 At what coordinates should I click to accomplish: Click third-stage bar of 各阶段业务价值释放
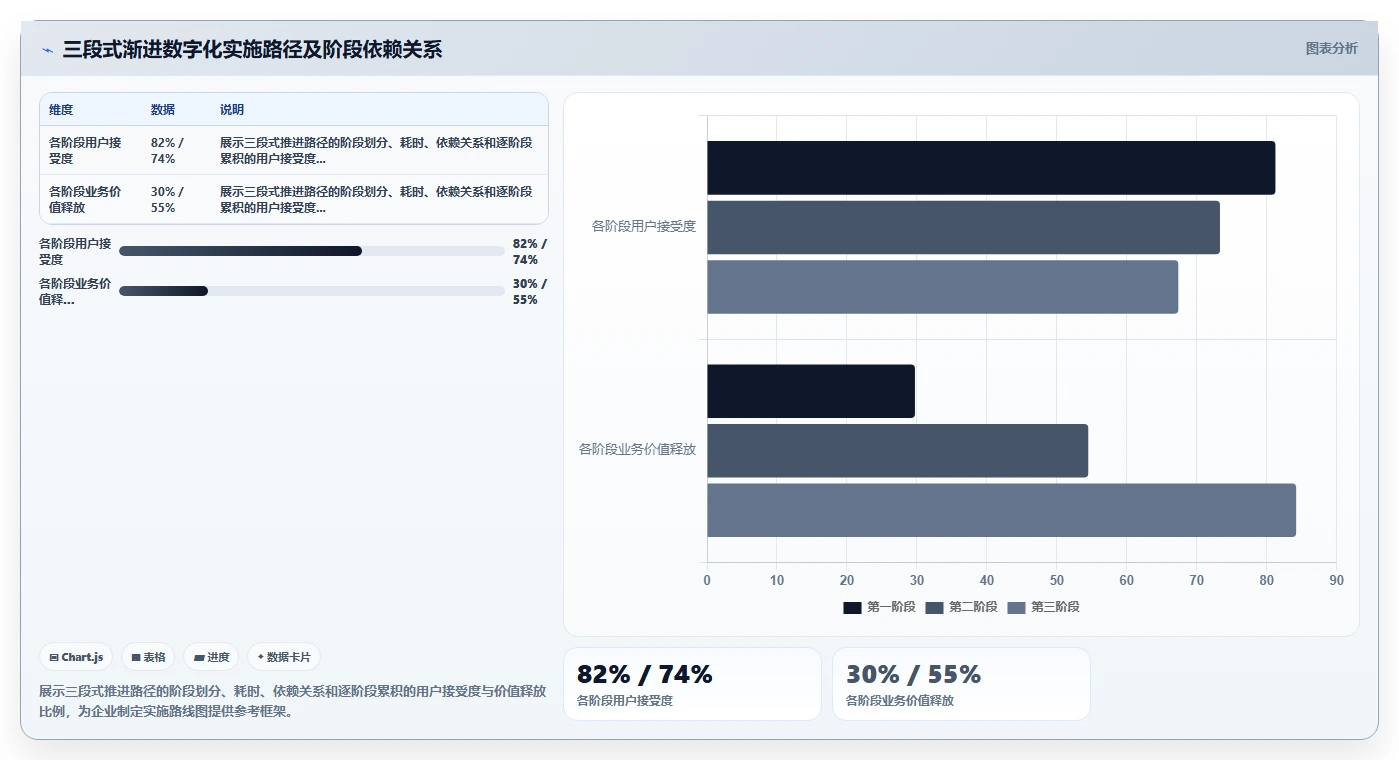(1001, 510)
